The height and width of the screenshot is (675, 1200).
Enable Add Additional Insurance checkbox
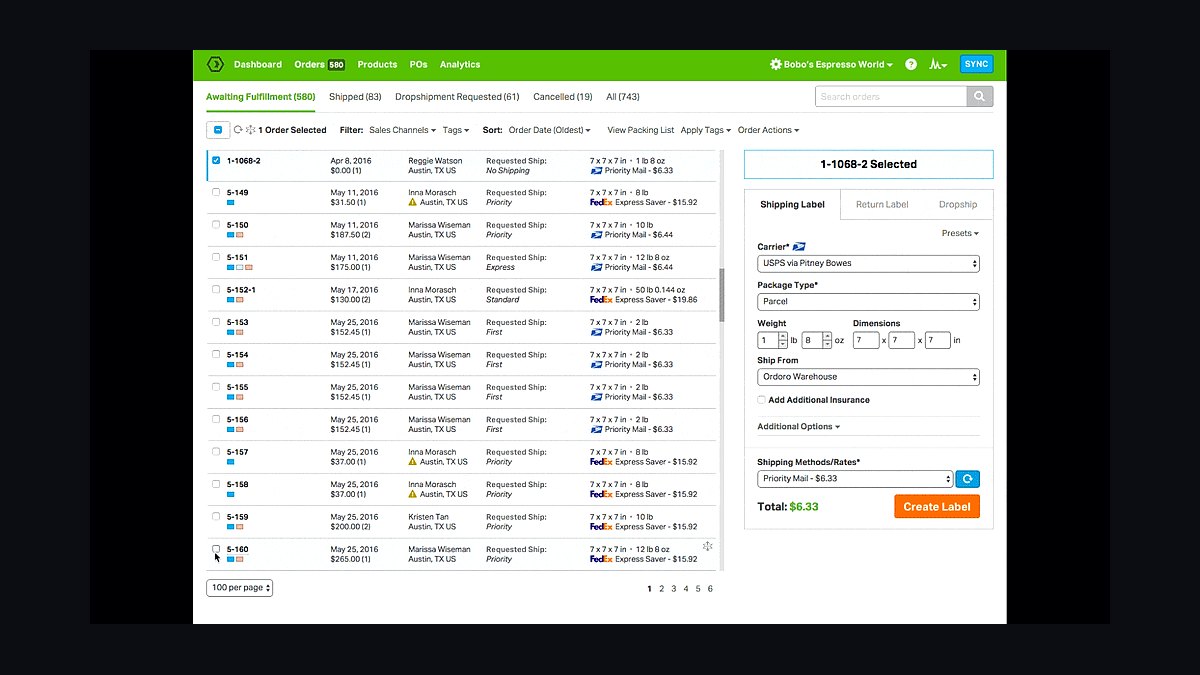(762, 400)
